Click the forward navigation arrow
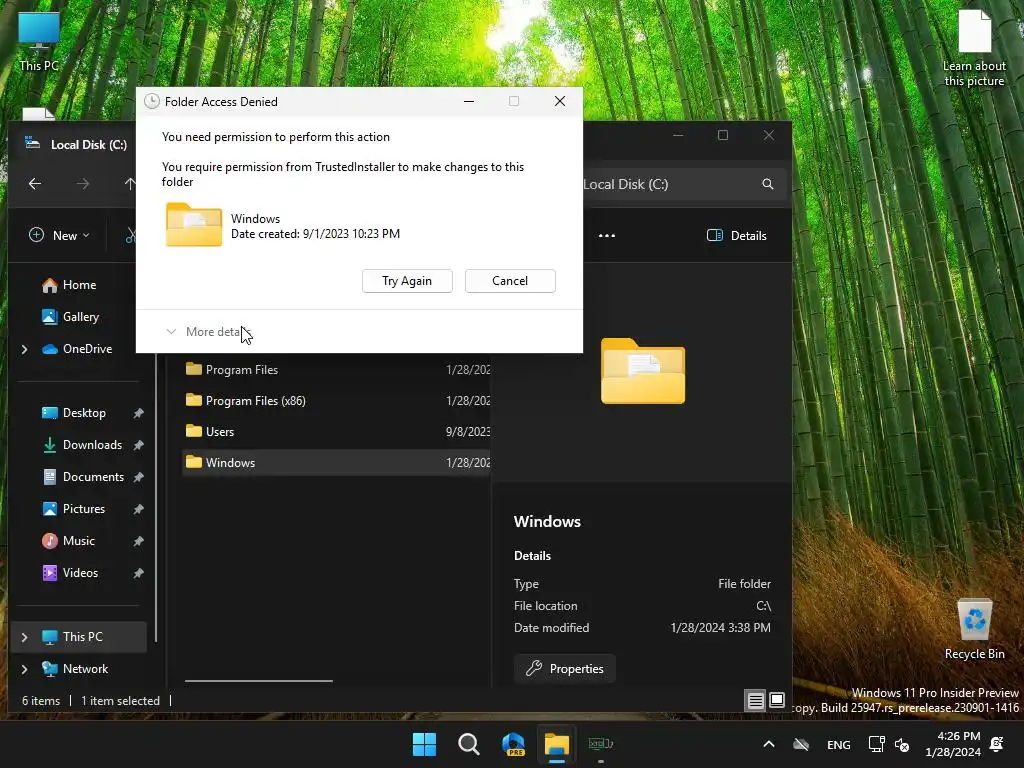Image resolution: width=1024 pixels, height=768 pixels. pyautogui.click(x=83, y=184)
